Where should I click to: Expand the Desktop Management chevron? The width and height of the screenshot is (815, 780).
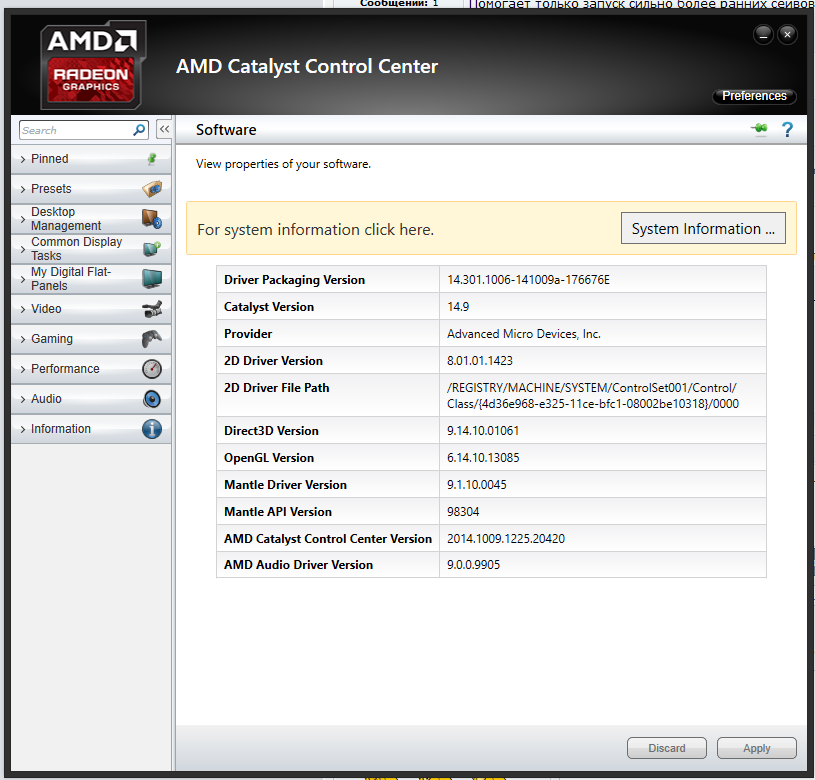tap(23, 219)
